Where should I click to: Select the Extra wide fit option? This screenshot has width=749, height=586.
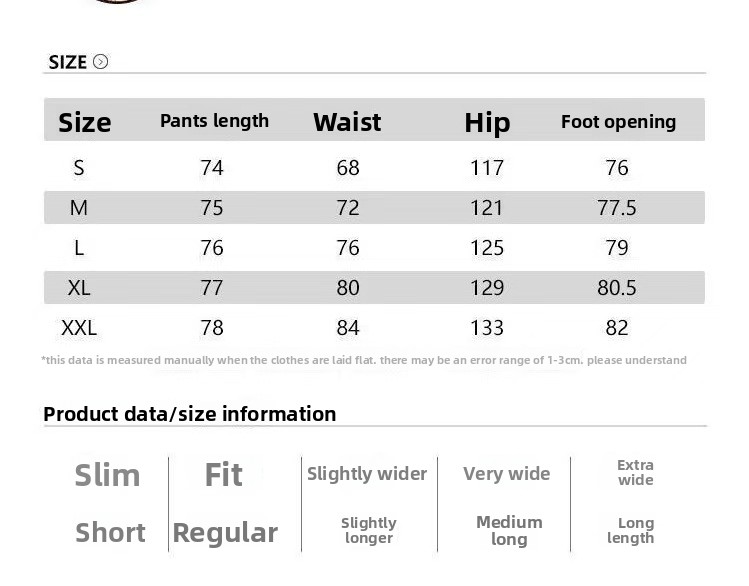click(635, 472)
